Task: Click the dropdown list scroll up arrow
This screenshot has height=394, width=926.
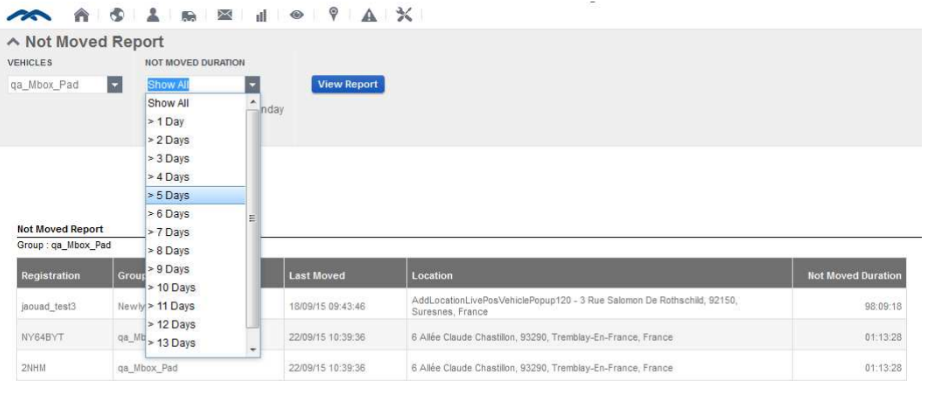Action: click(253, 102)
